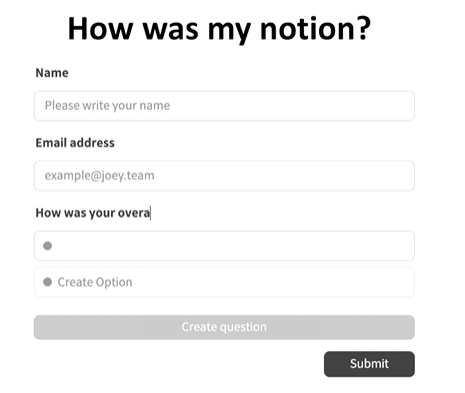
Task: Click the 'Create Option' placeholder text
Action: 95,282
